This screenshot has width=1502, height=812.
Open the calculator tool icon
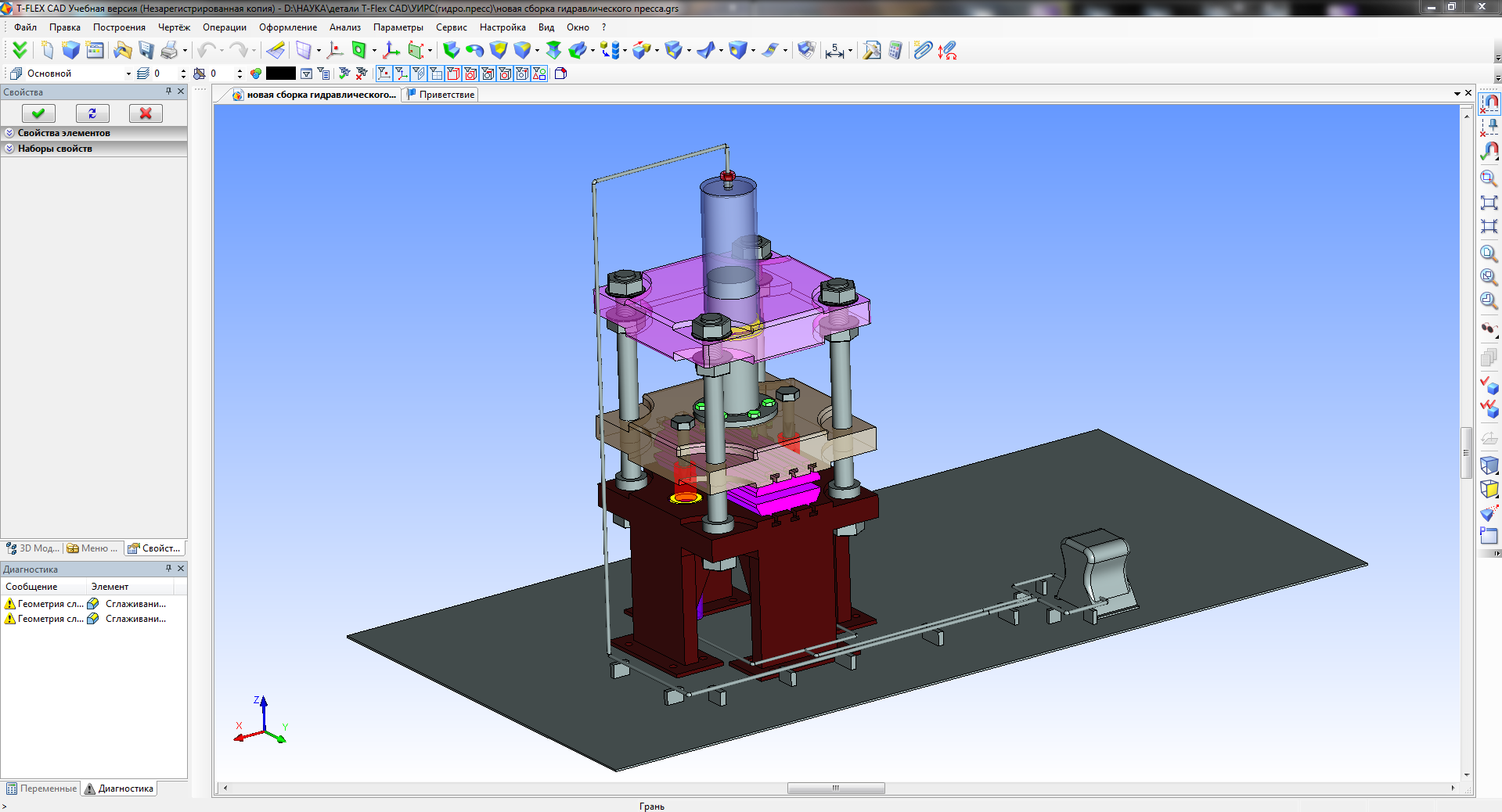pos(895,51)
